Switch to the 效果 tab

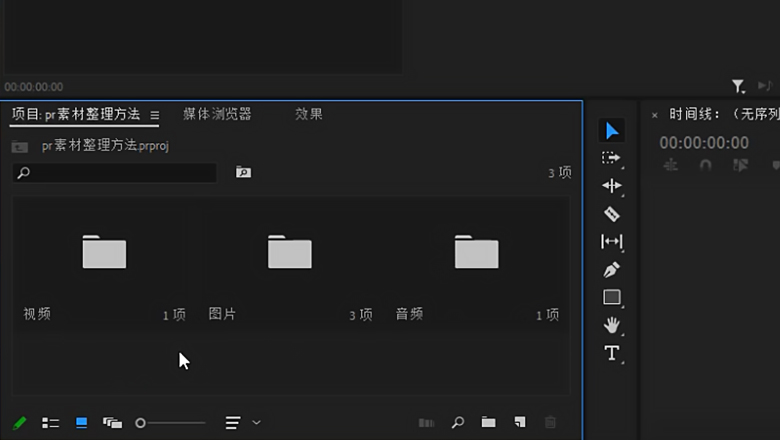pos(308,114)
